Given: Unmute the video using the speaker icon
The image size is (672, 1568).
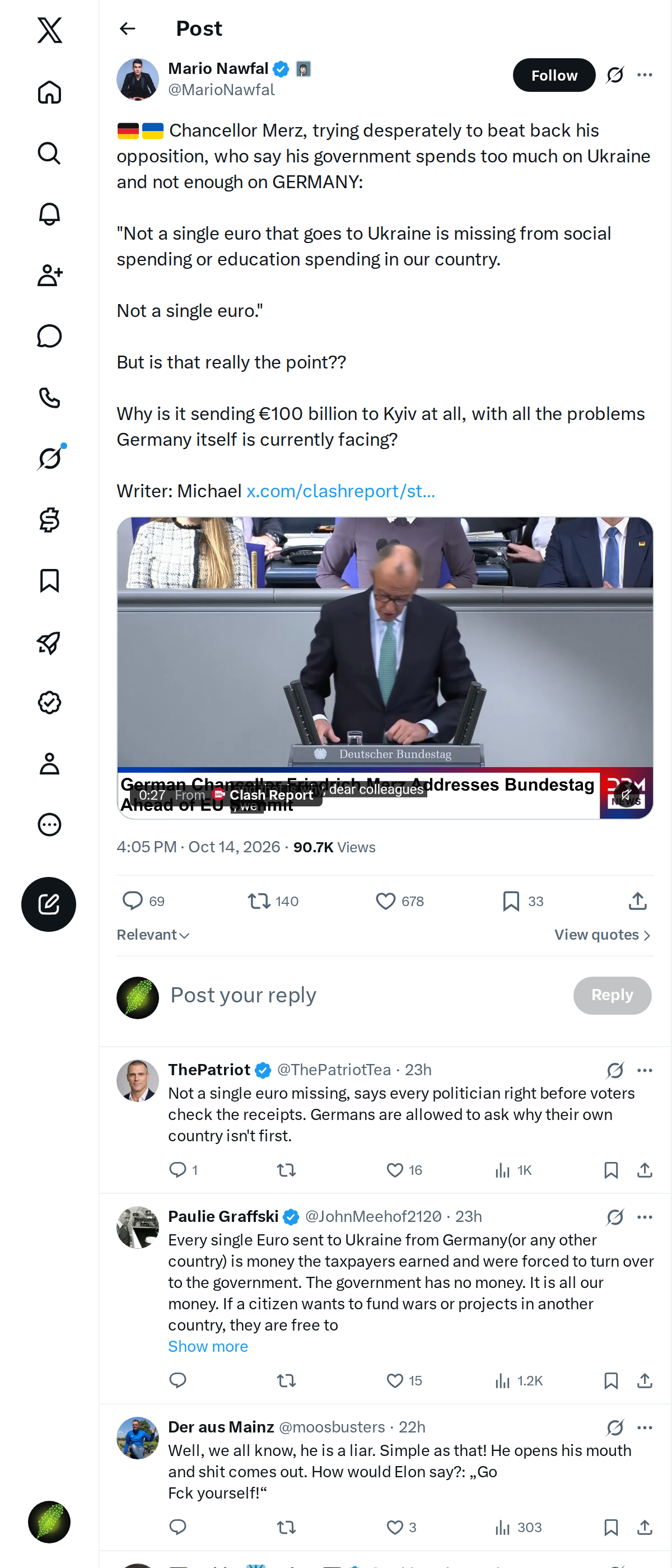Looking at the screenshot, I should (x=626, y=794).
